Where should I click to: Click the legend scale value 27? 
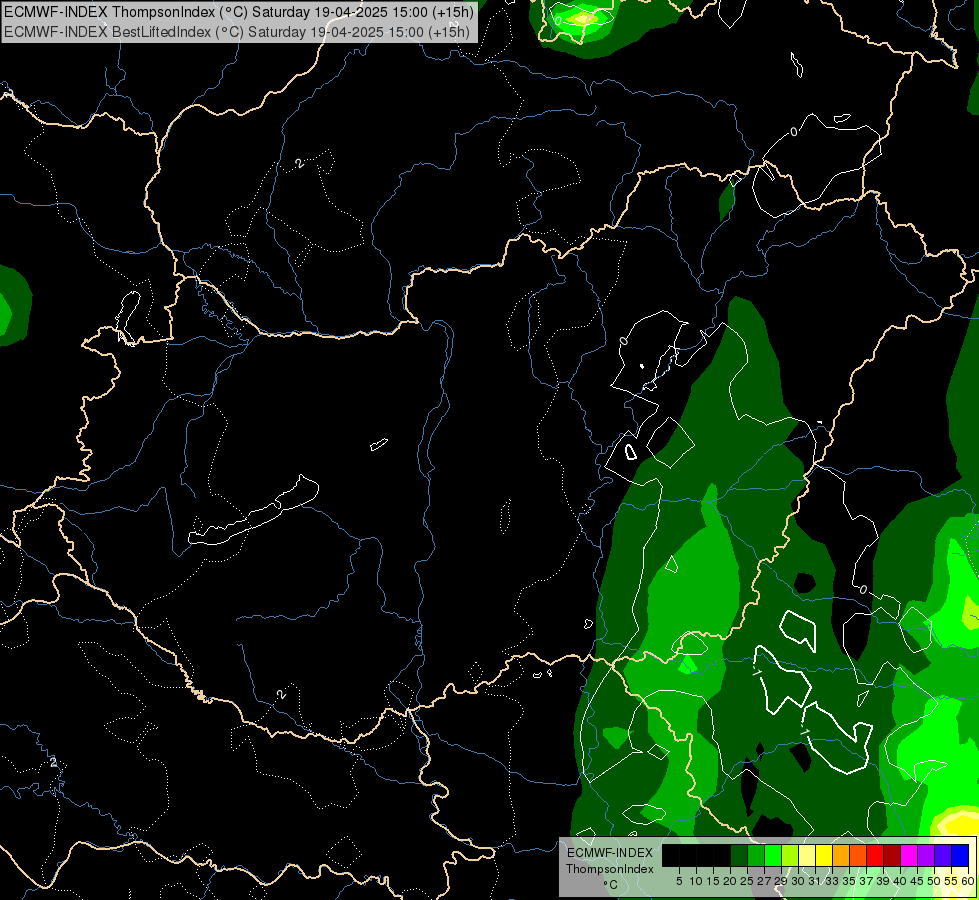[764, 881]
